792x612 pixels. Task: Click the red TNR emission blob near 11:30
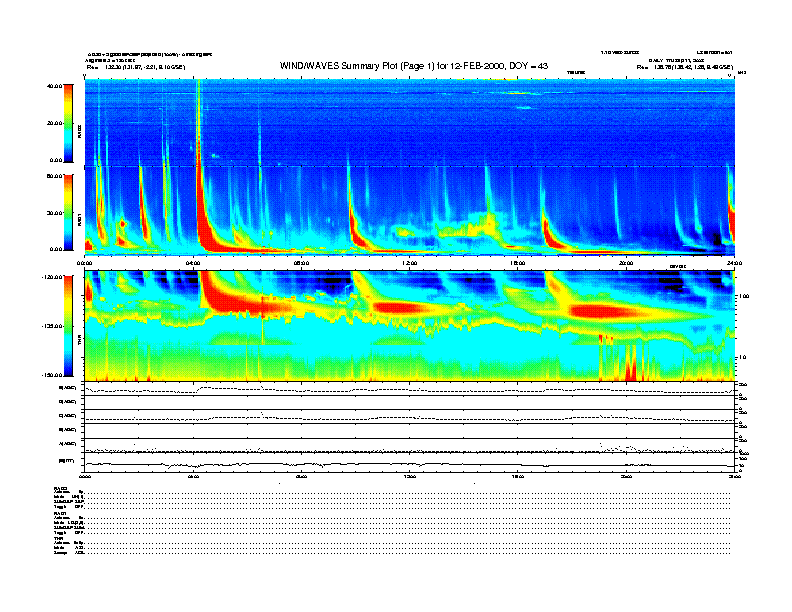tap(399, 308)
